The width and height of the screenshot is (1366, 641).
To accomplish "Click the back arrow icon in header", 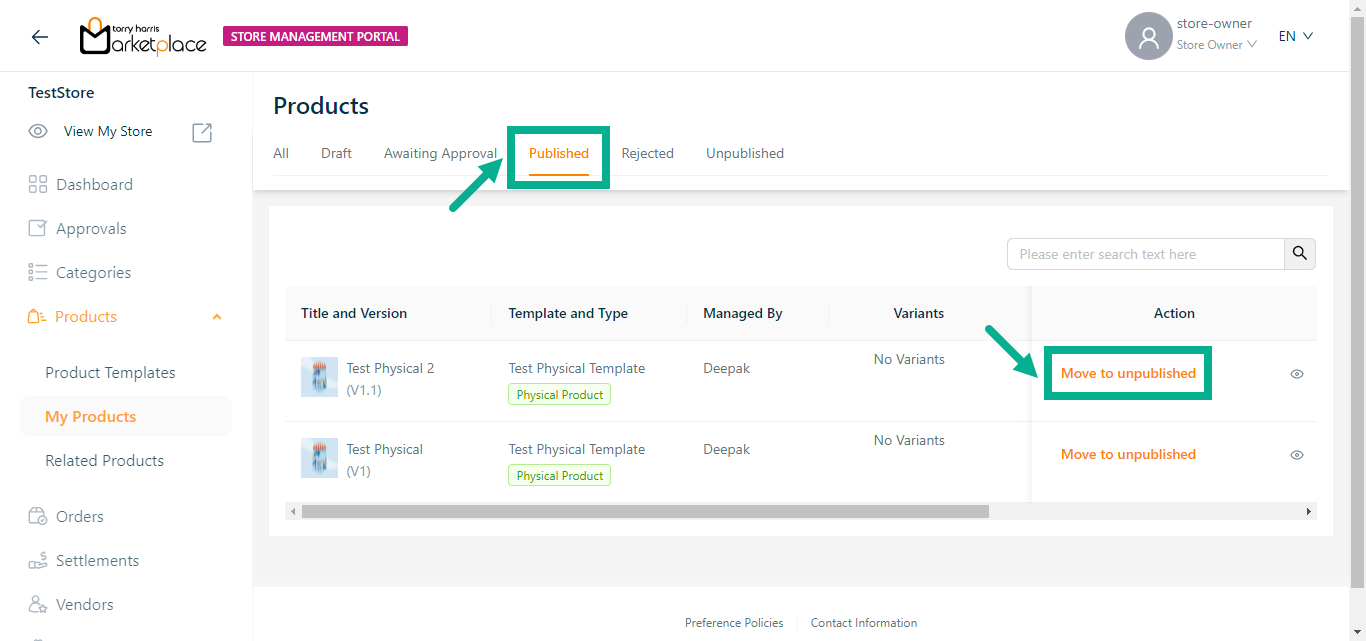I will point(39,37).
